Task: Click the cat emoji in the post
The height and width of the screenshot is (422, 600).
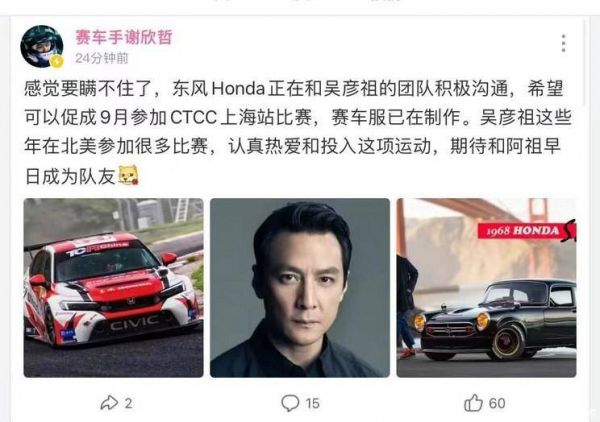Action: click(x=128, y=175)
